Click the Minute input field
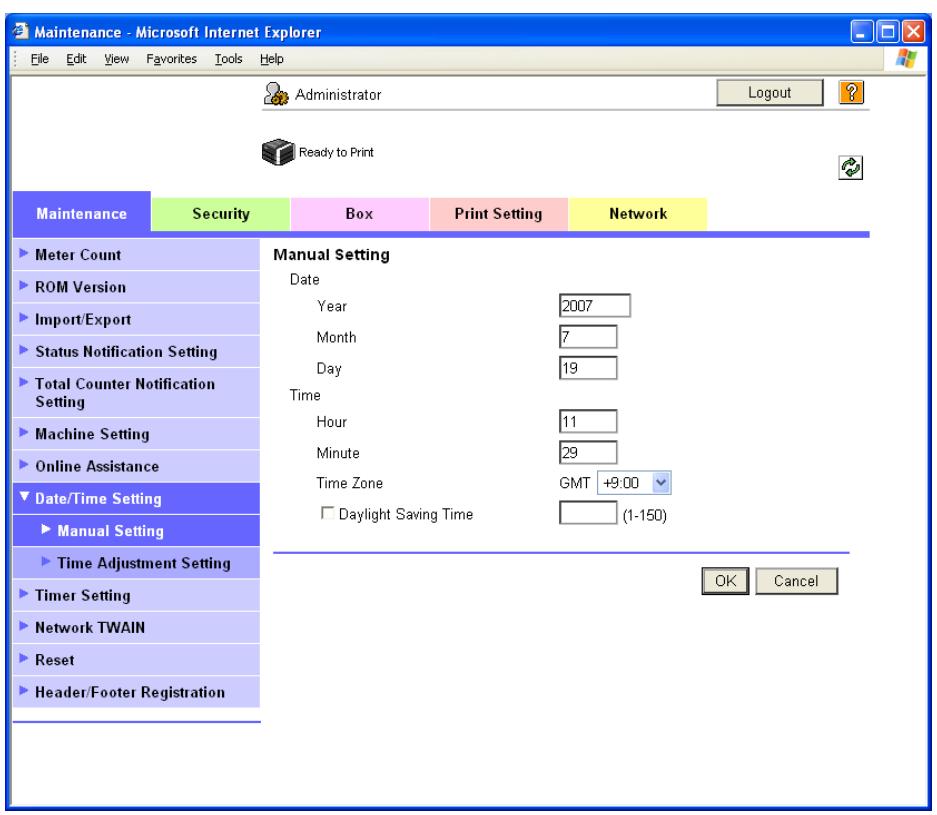Screen dimensions: 937x815 588,452
